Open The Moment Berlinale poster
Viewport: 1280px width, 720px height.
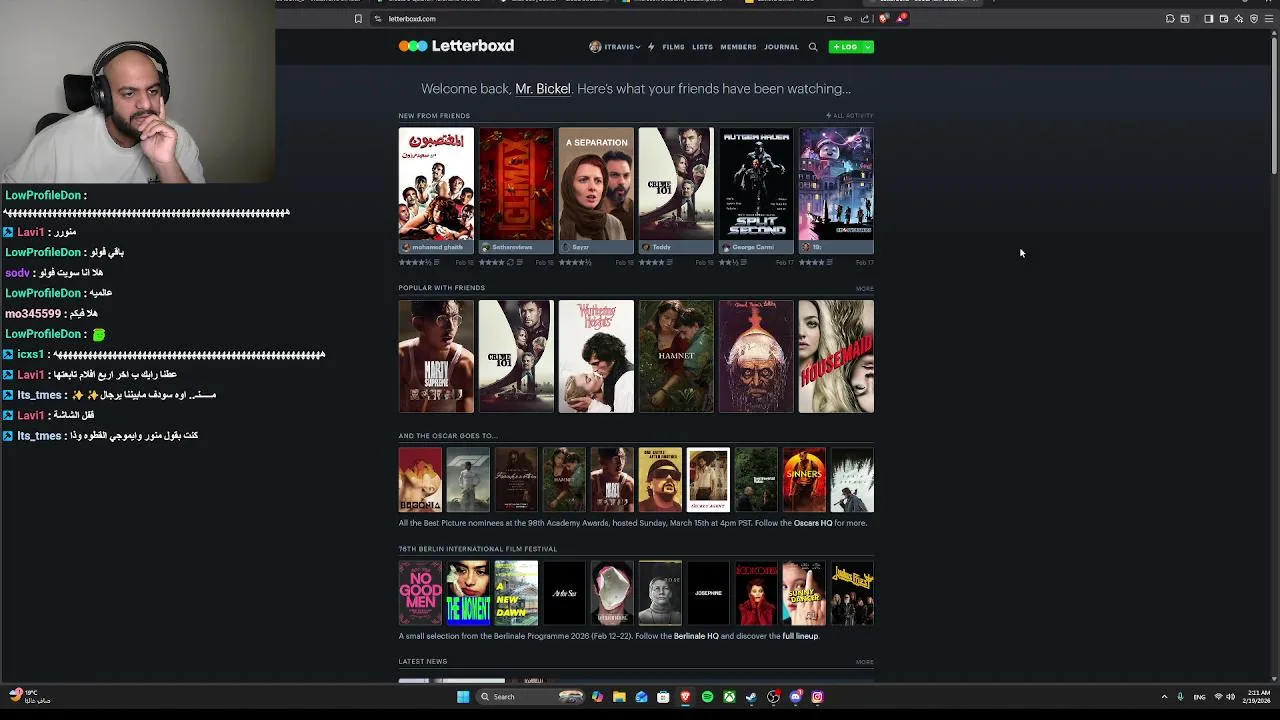coord(468,593)
